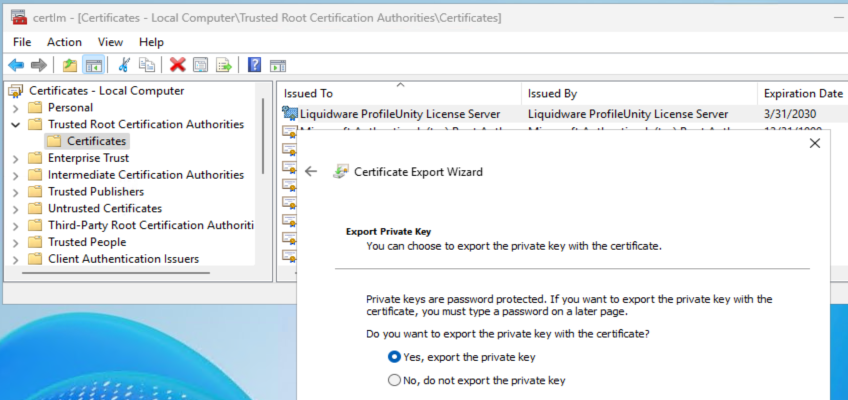848x400 pixels.
Task: Open the Properties icon in toolbar
Action: (201, 65)
